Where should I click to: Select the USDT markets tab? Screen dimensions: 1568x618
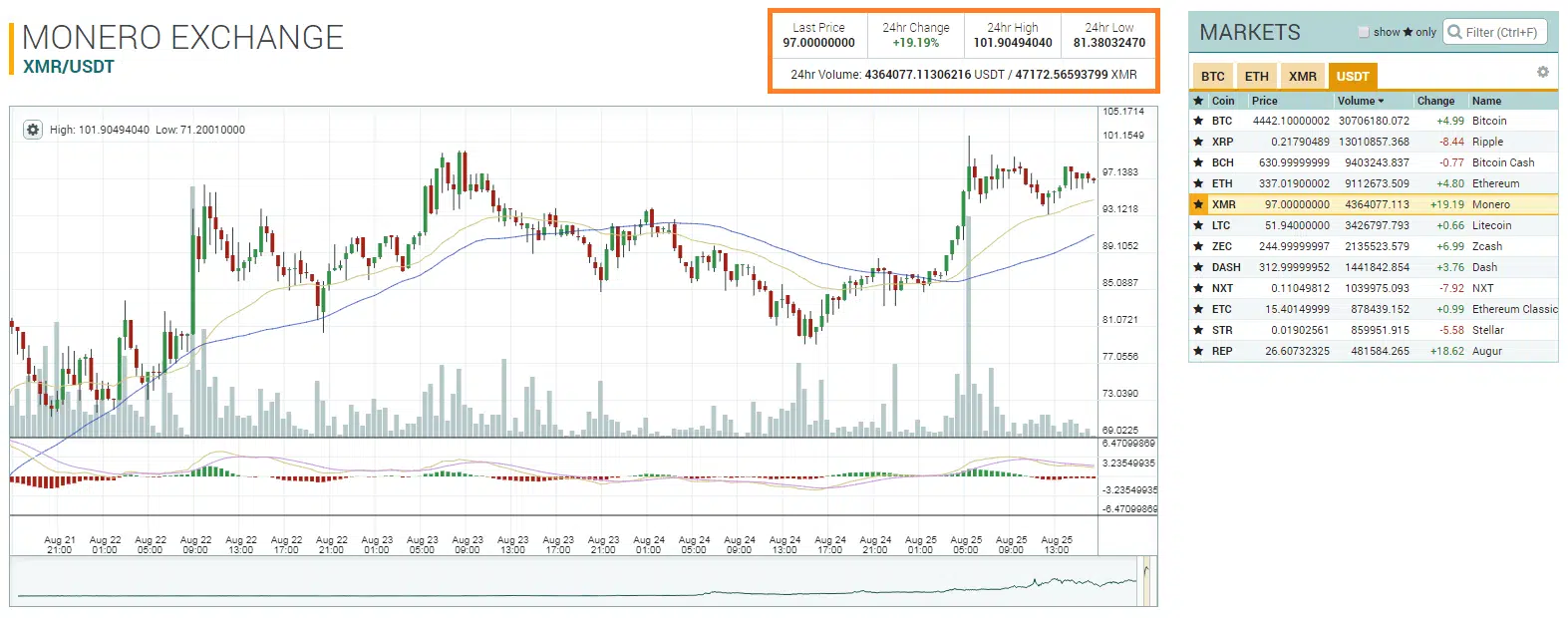click(x=1353, y=76)
